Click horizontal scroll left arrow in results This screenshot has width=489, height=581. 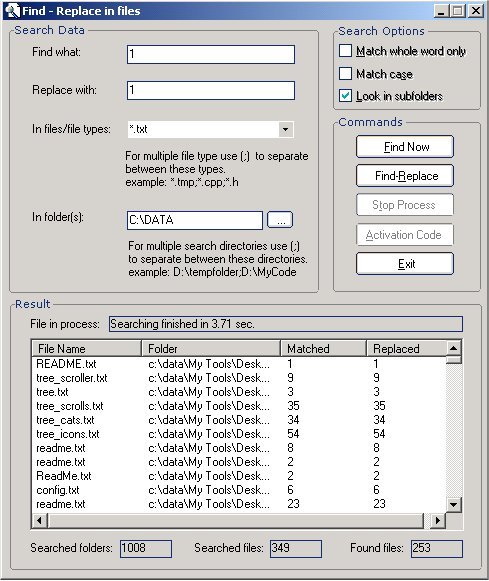click(x=39, y=521)
